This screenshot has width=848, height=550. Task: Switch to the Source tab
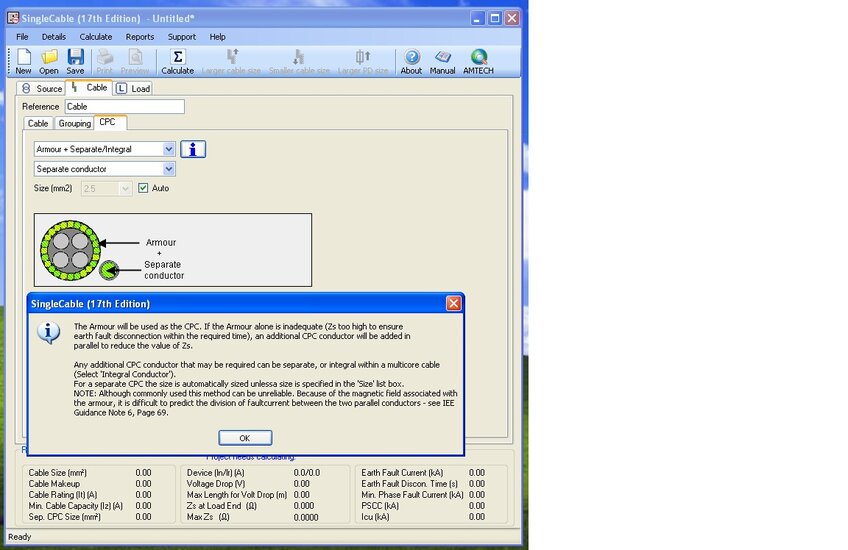(x=41, y=89)
